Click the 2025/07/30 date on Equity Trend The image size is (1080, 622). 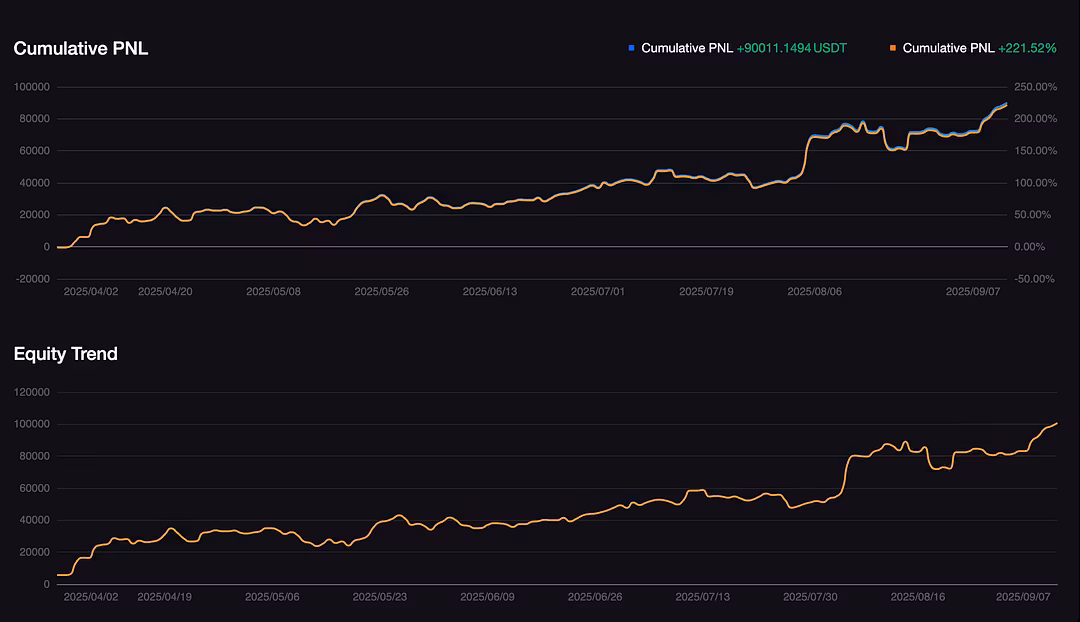tap(810, 597)
